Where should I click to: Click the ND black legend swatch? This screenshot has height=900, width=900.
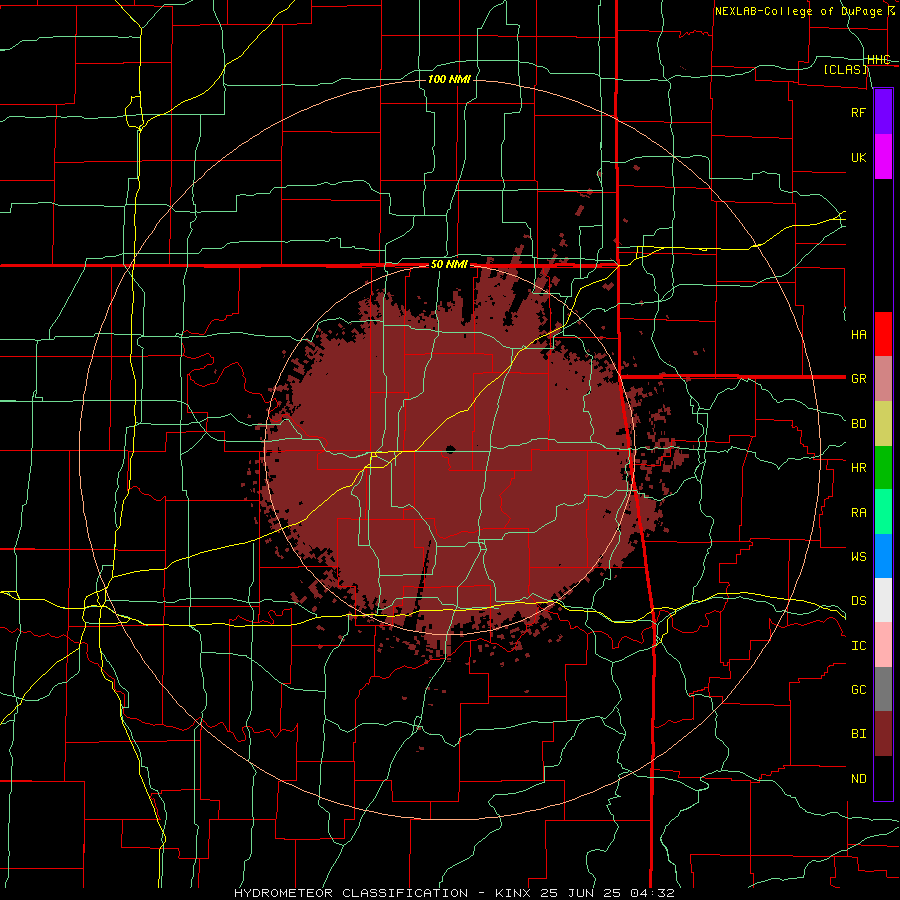coord(883,778)
